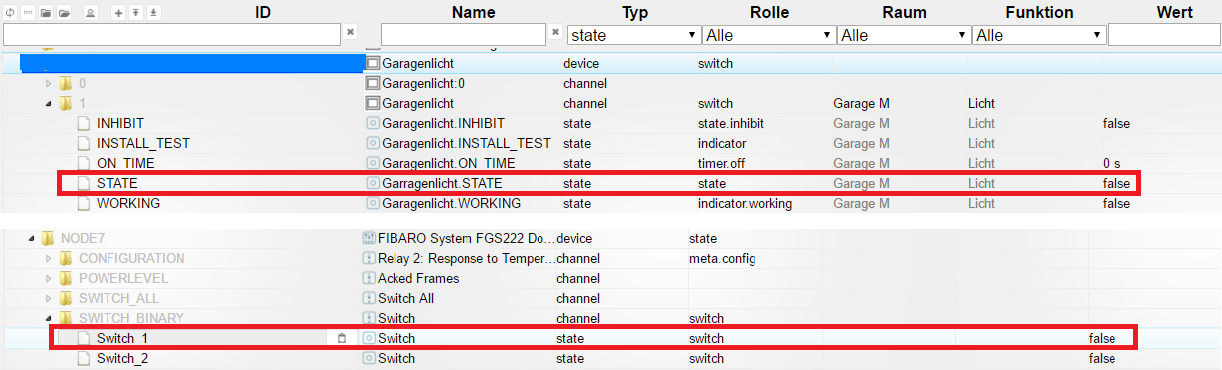1222x370 pixels.
Task: Click the state icon beside Garagenlicht.INHIBIT
Action: point(373,123)
